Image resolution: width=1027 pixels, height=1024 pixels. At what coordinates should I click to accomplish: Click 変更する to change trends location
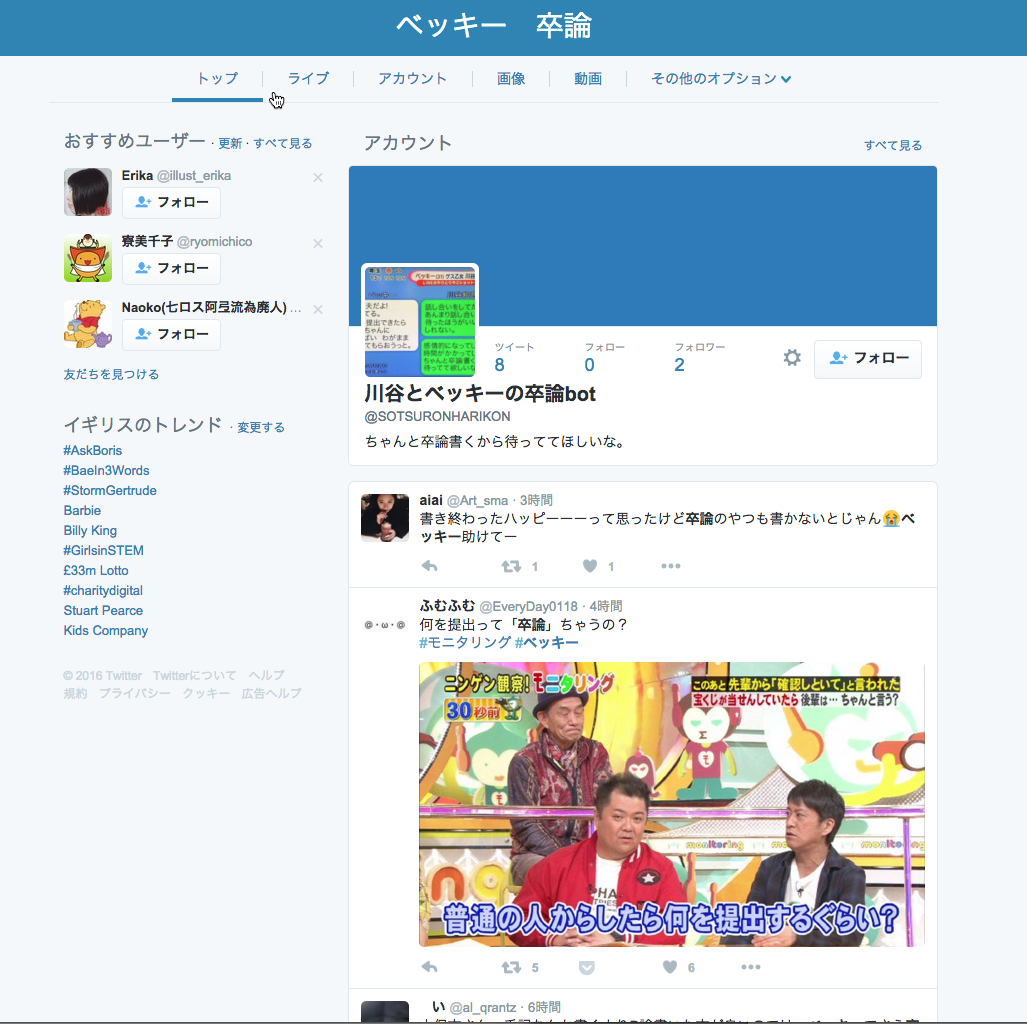click(x=261, y=427)
